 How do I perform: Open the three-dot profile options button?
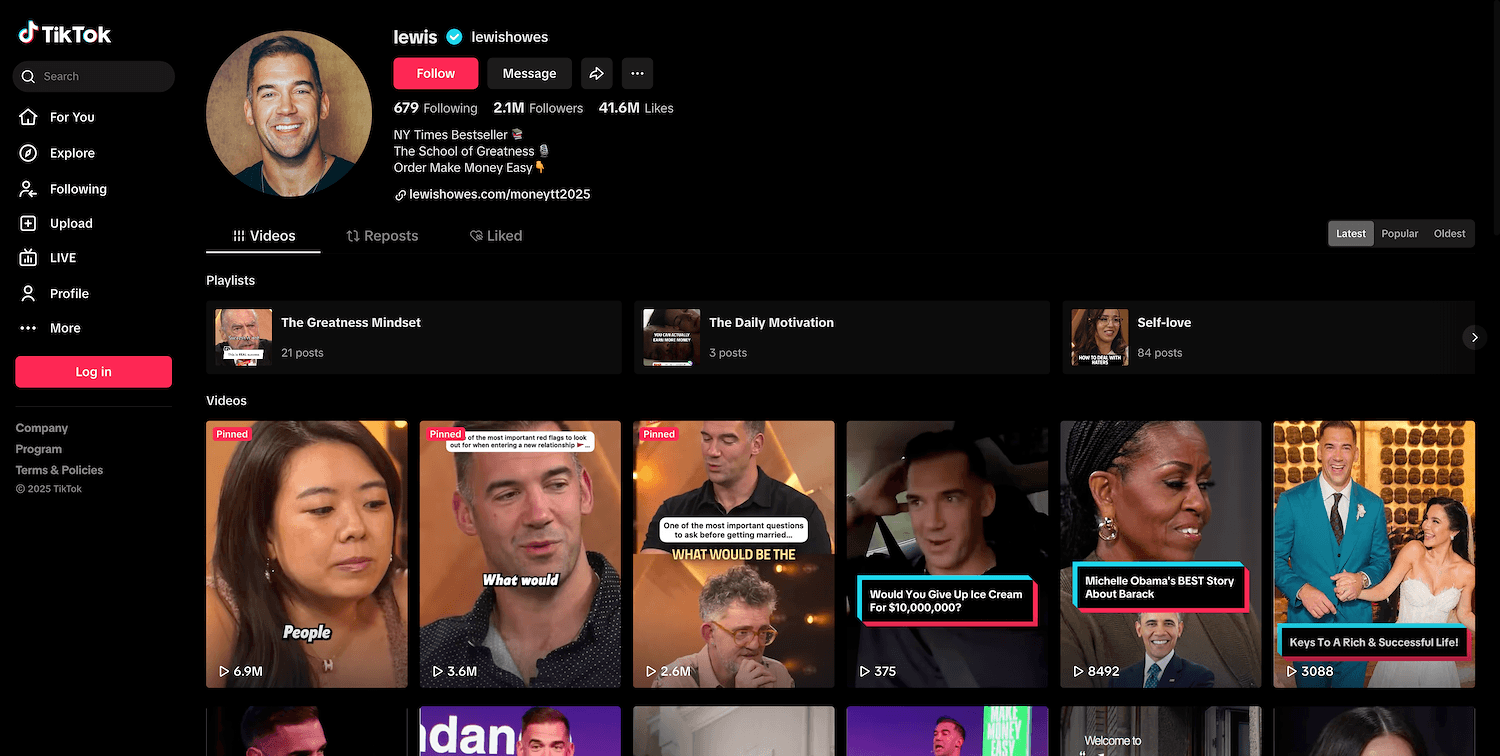point(637,73)
